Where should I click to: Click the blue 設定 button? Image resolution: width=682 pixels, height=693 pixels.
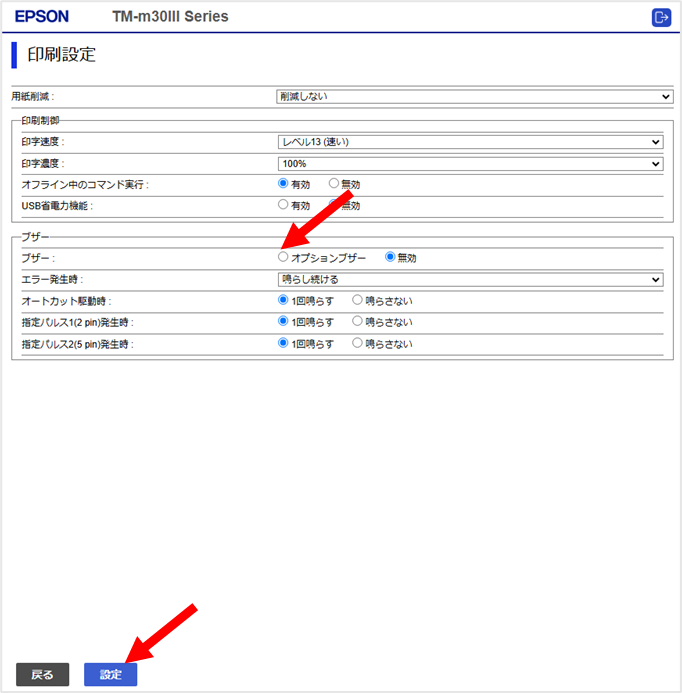click(x=110, y=675)
